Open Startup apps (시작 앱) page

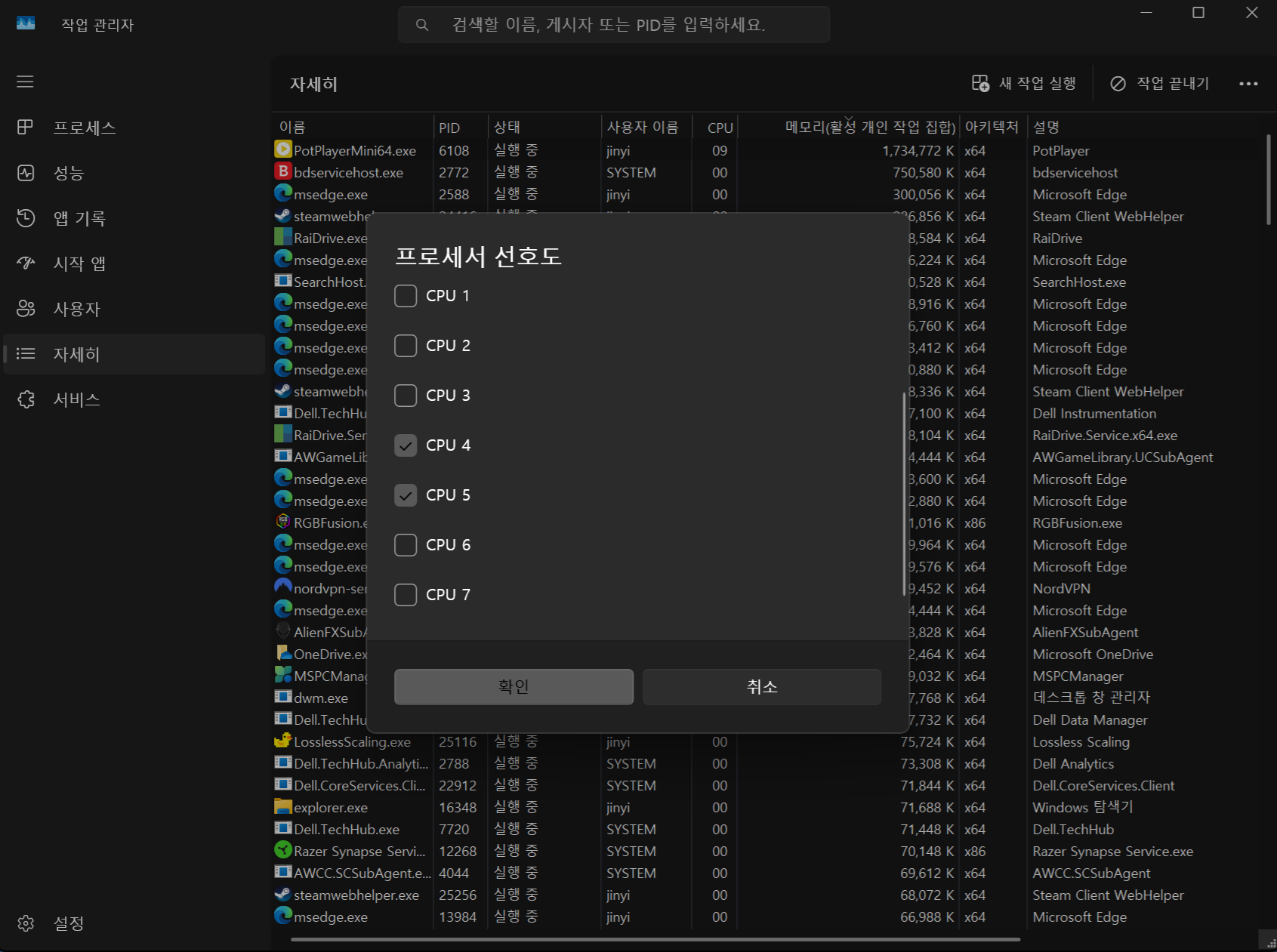point(79,263)
